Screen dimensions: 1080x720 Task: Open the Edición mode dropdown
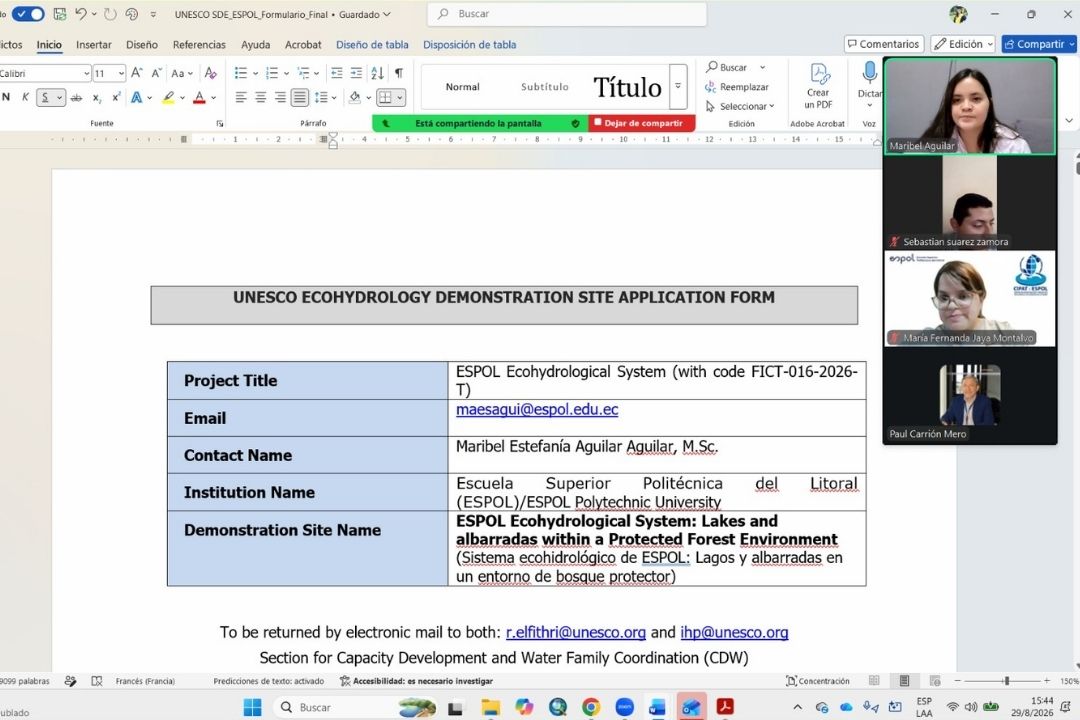coord(963,44)
